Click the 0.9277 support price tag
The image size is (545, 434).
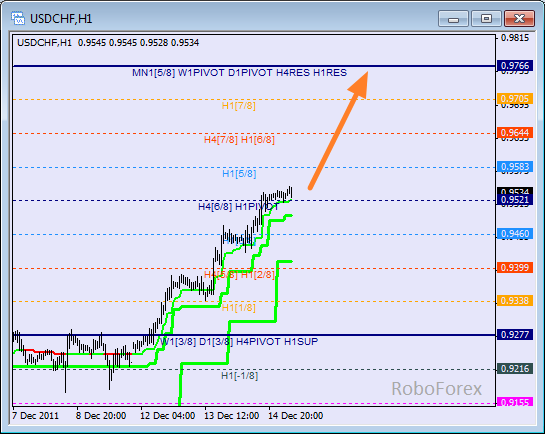515,335
